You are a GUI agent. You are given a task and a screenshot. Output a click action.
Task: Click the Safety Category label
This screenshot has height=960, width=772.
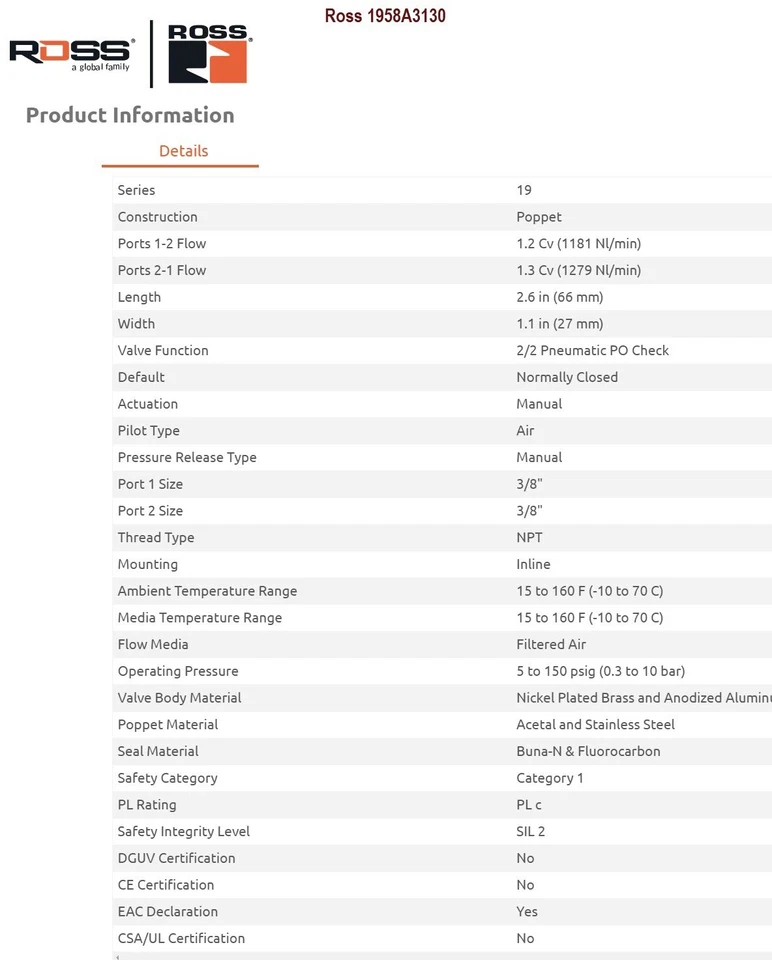(167, 778)
